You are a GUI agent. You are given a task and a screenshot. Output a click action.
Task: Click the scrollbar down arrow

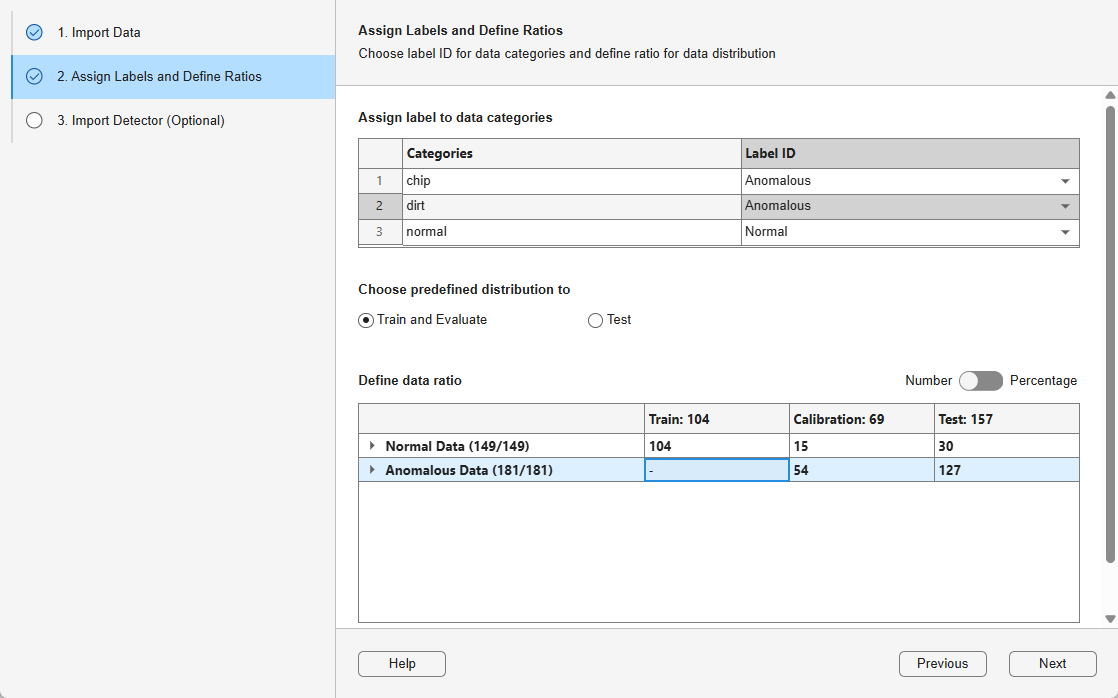click(1110, 619)
